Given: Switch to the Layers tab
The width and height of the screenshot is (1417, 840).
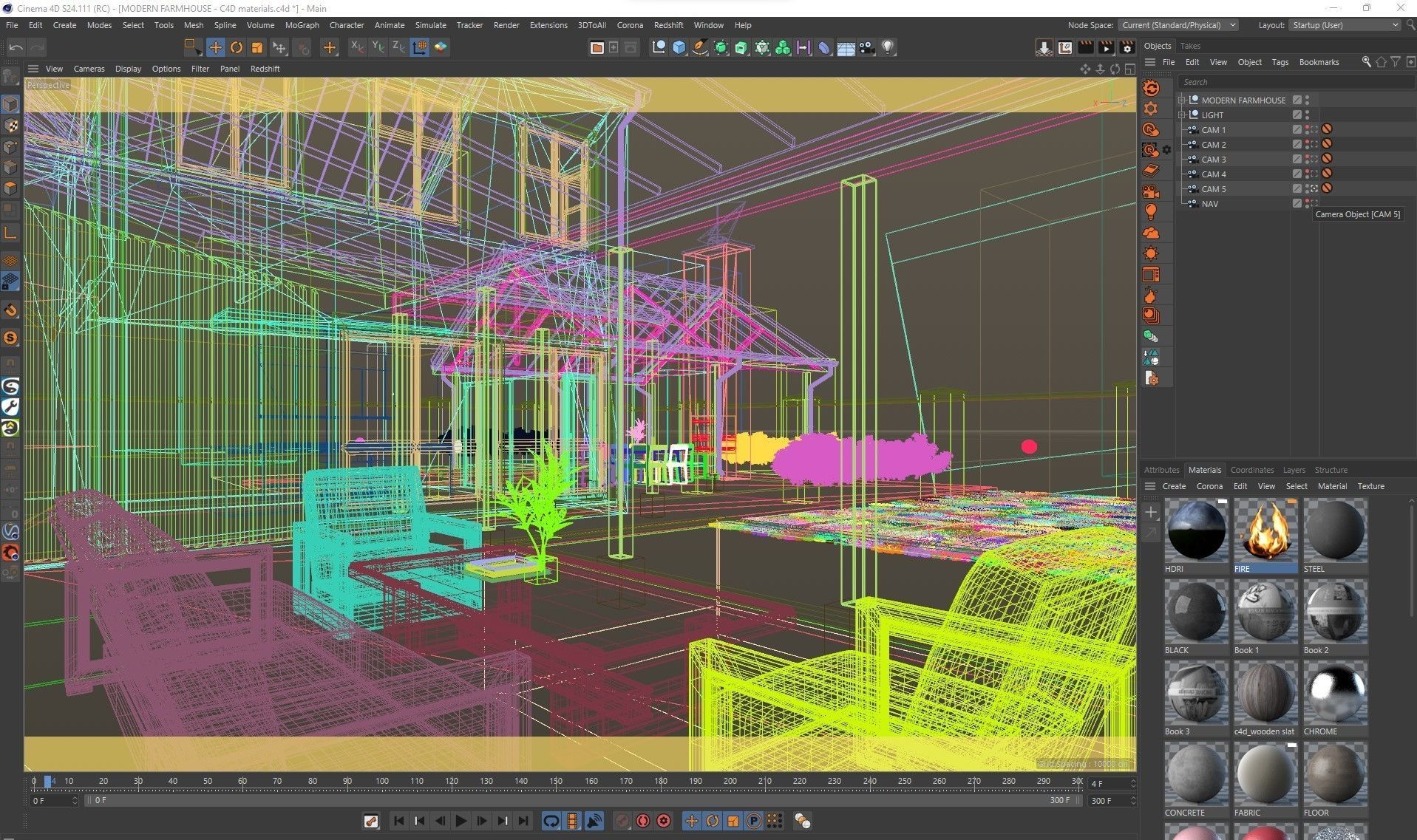Looking at the screenshot, I should coord(1294,470).
